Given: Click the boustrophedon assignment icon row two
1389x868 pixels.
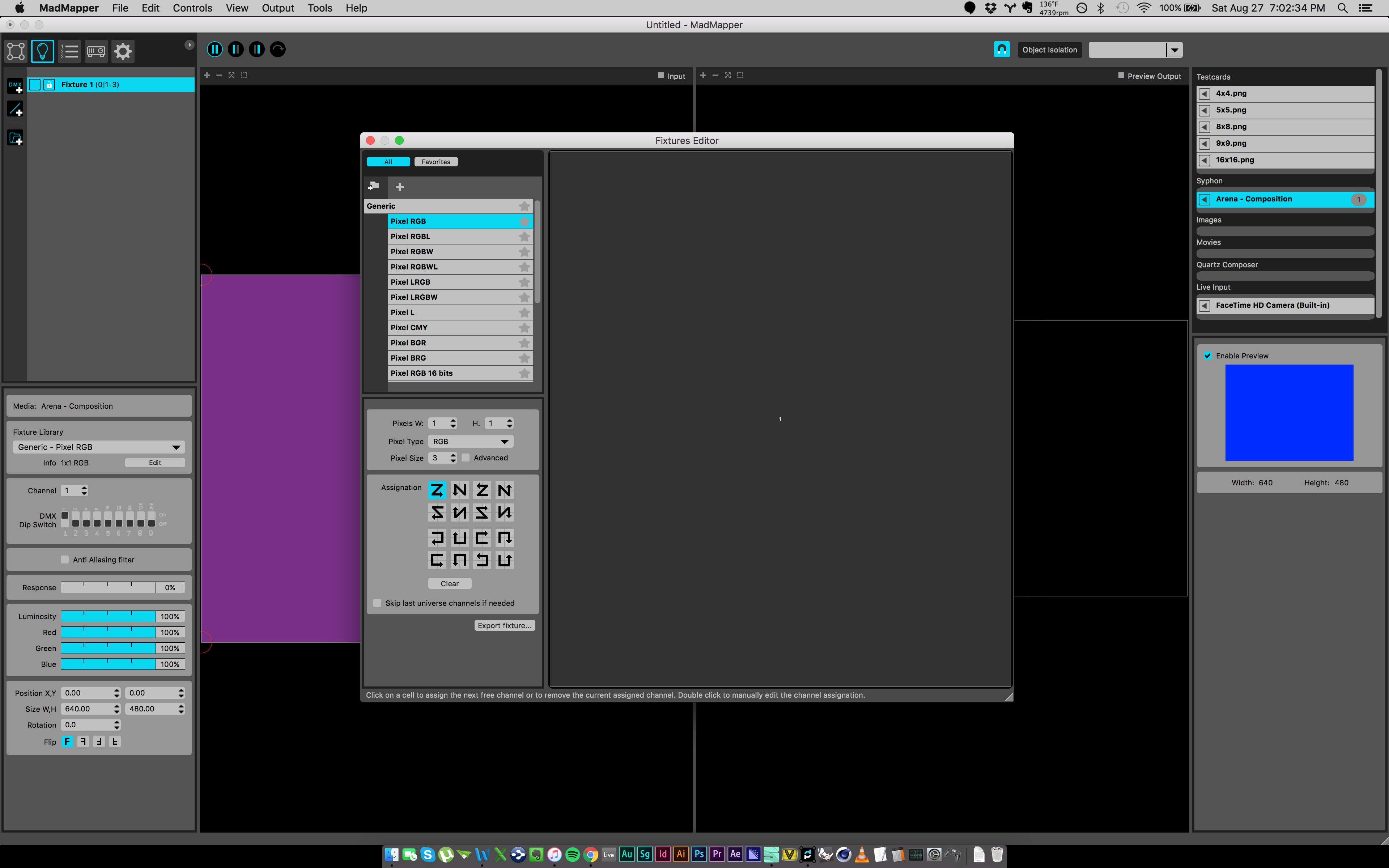Looking at the screenshot, I should [x=436, y=512].
